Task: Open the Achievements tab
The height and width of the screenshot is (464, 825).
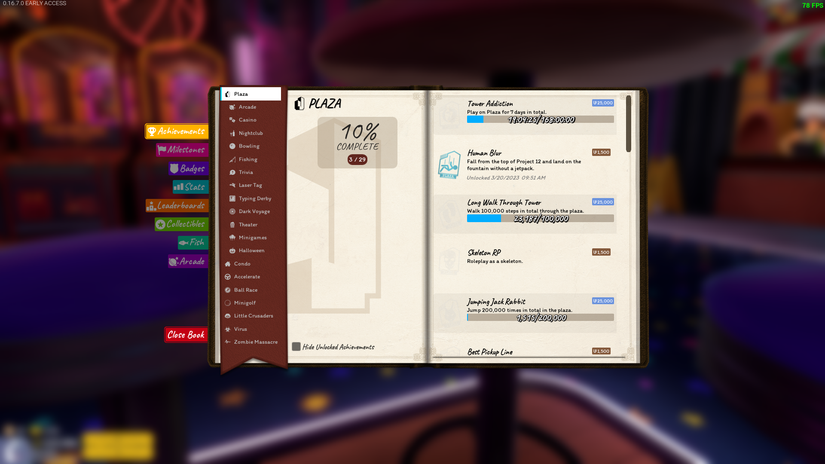Action: tap(177, 131)
